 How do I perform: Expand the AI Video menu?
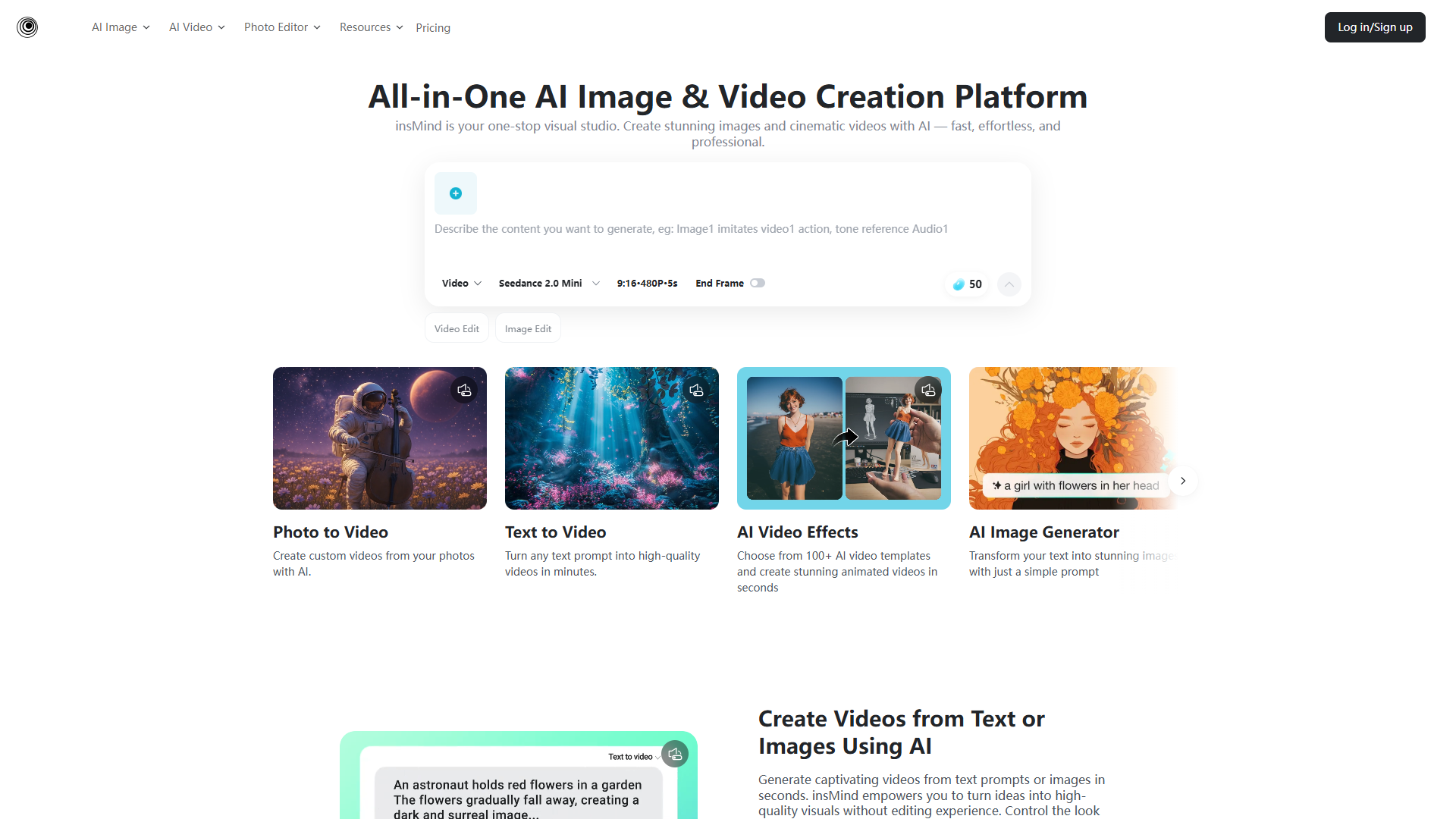click(197, 27)
